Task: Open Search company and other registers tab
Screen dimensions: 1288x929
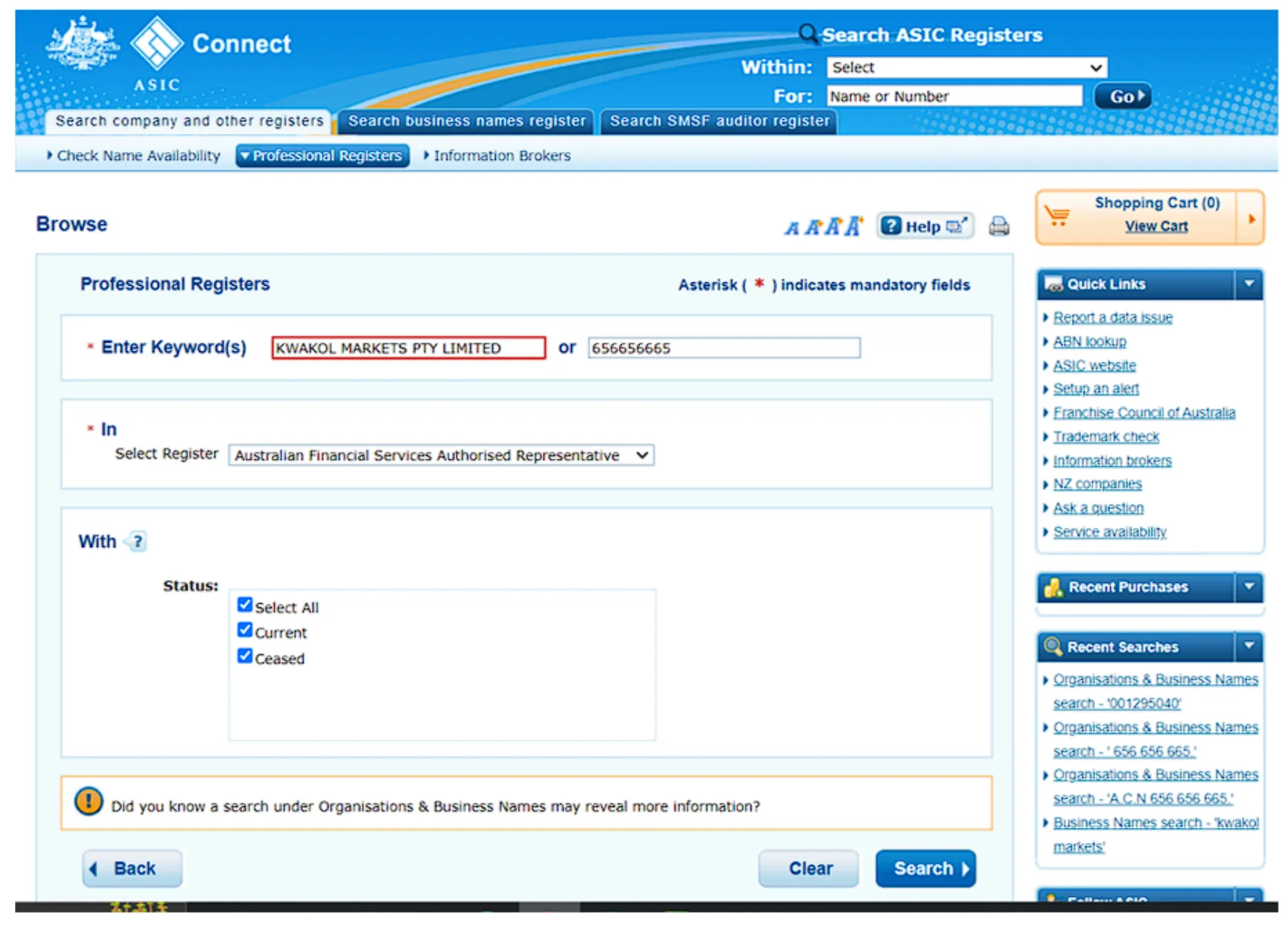Action: click(x=190, y=121)
